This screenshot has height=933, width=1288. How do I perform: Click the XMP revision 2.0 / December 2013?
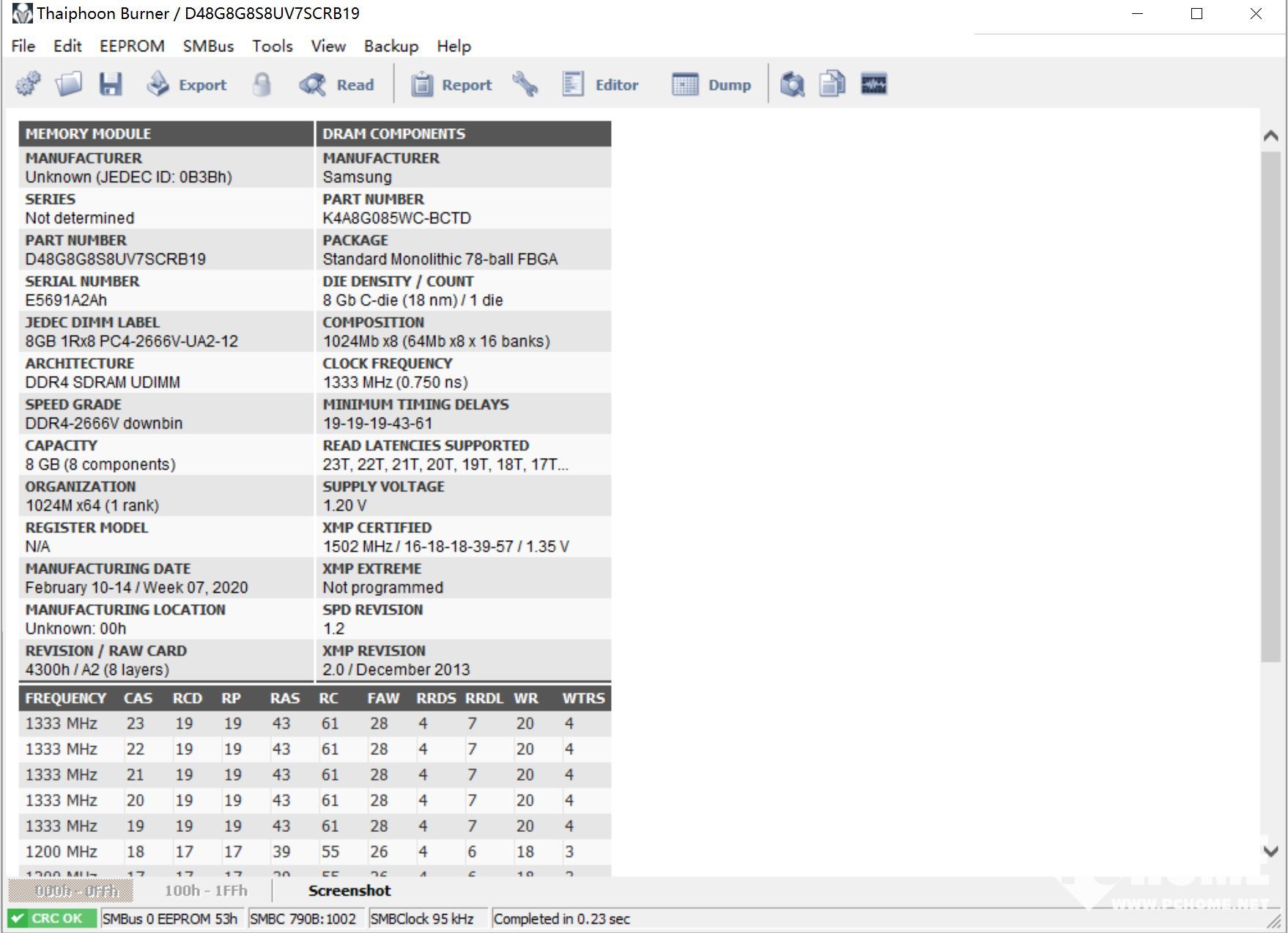[396, 669]
